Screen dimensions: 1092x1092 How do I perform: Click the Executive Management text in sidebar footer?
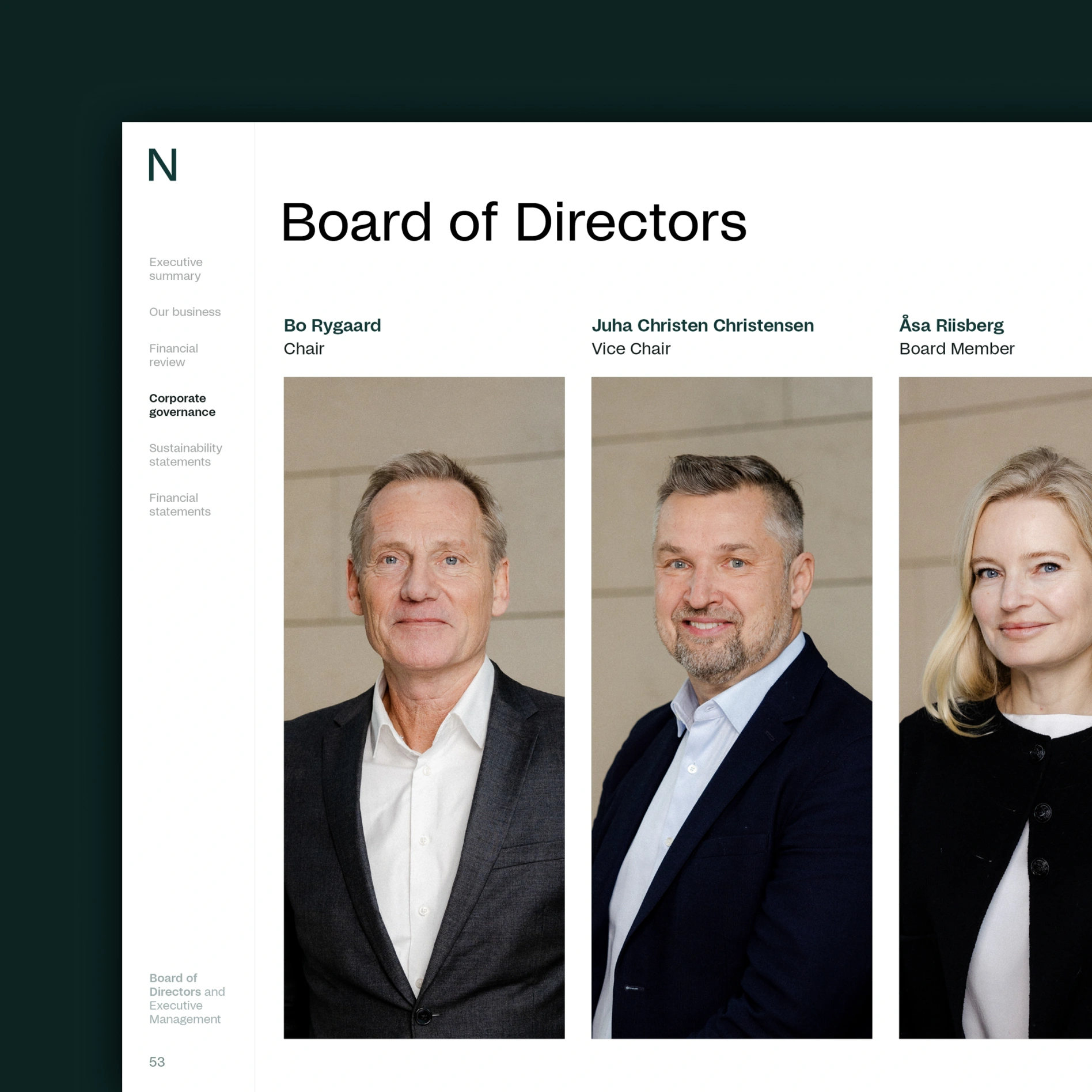(x=184, y=1012)
